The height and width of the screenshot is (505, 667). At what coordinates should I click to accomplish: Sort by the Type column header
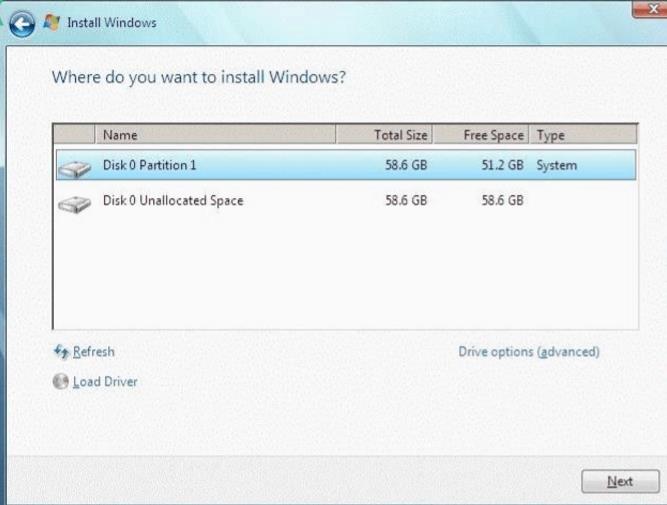[x=583, y=134]
